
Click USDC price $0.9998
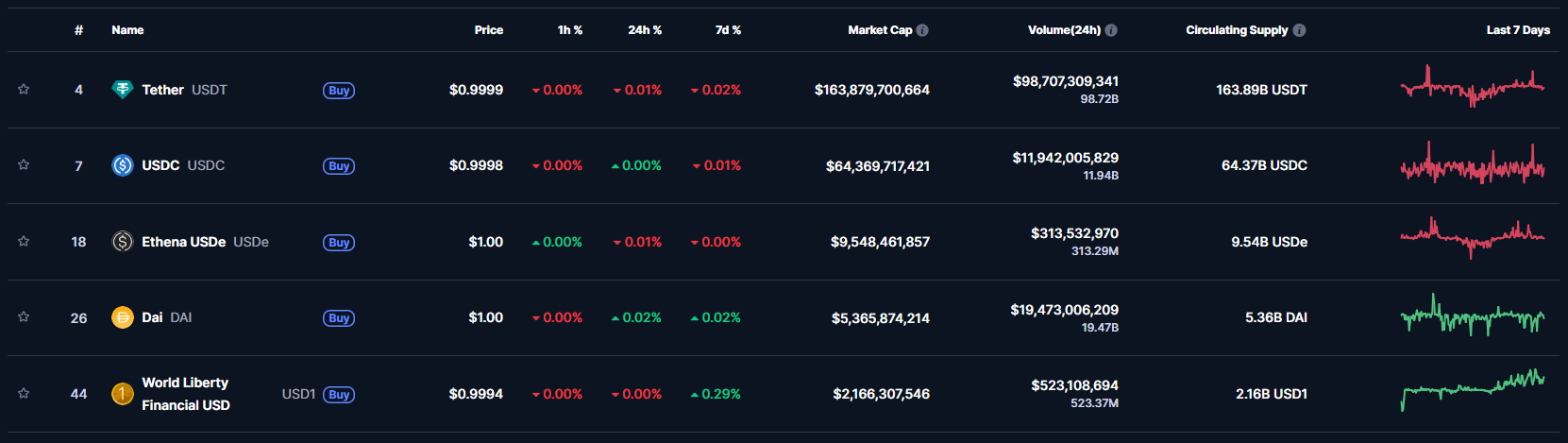[477, 165]
